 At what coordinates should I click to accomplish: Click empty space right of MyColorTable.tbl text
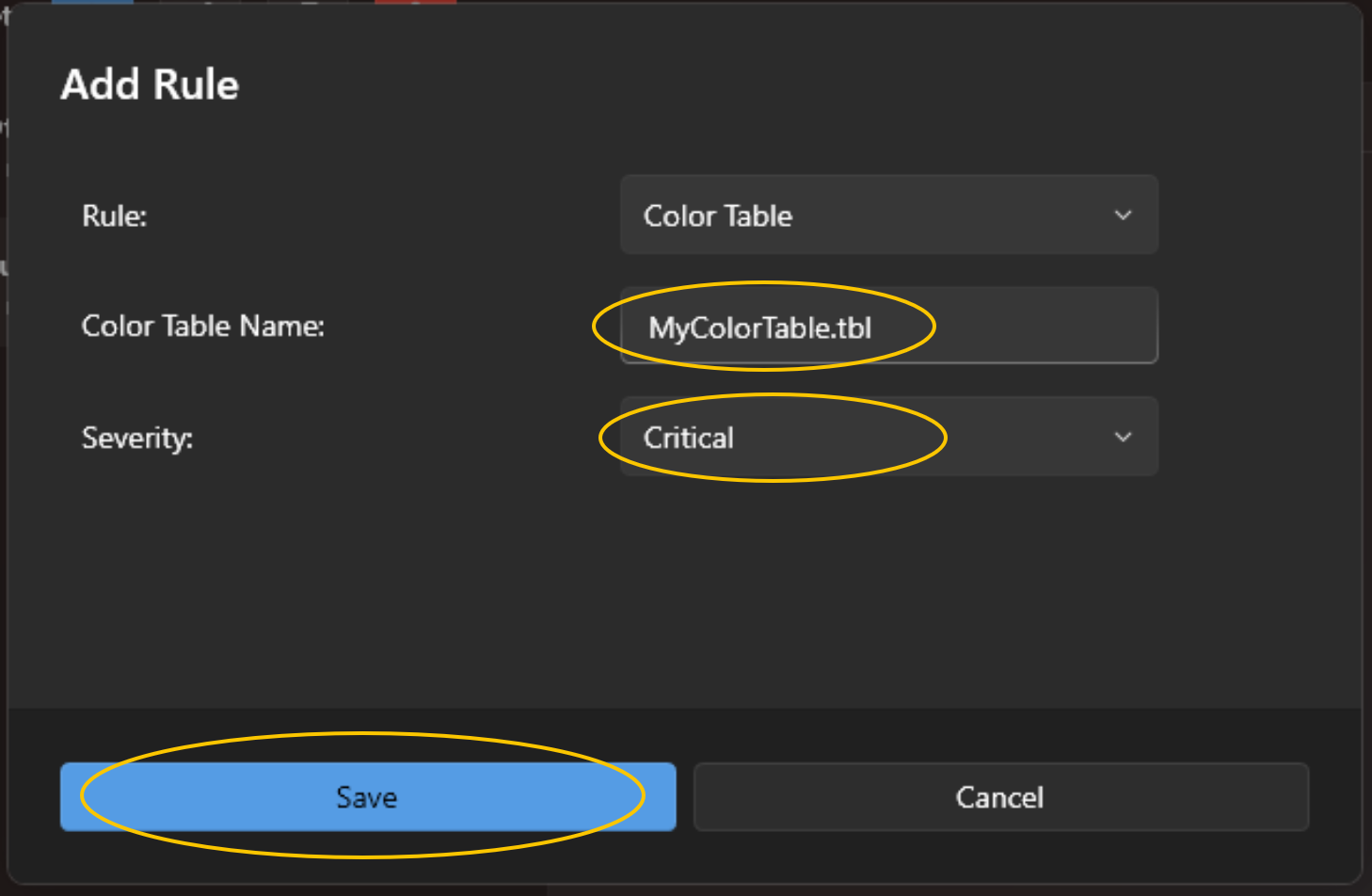coord(1035,327)
